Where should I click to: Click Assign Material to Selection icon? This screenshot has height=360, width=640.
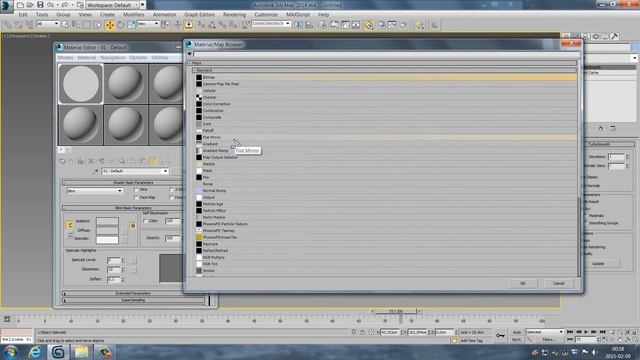point(81,161)
